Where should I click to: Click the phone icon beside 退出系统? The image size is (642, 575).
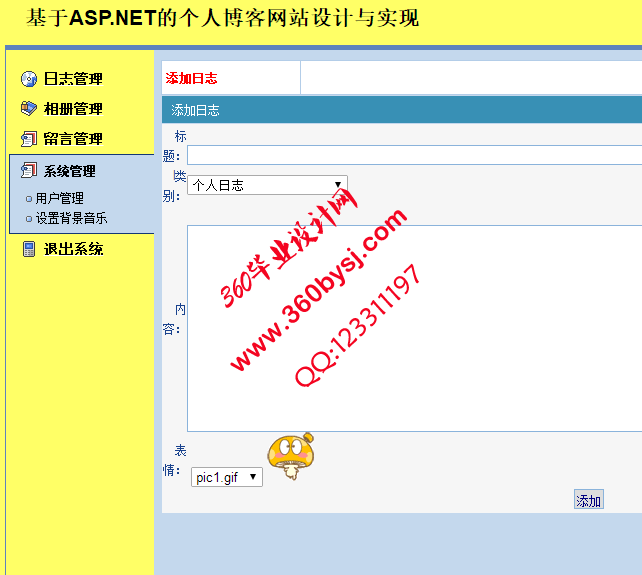pos(29,249)
